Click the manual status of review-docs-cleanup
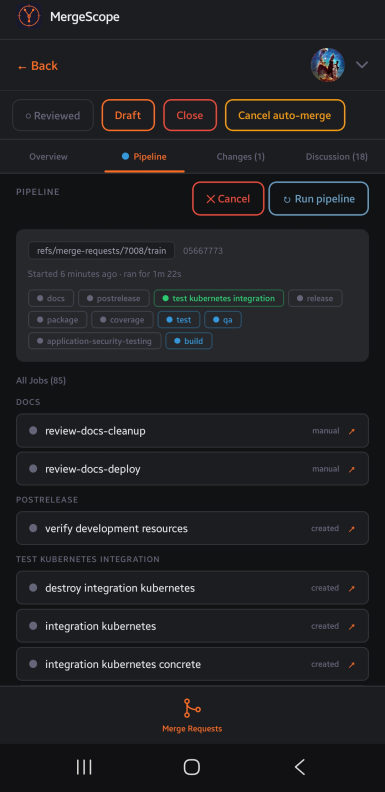The image size is (385, 792). pyautogui.click(x=326, y=431)
